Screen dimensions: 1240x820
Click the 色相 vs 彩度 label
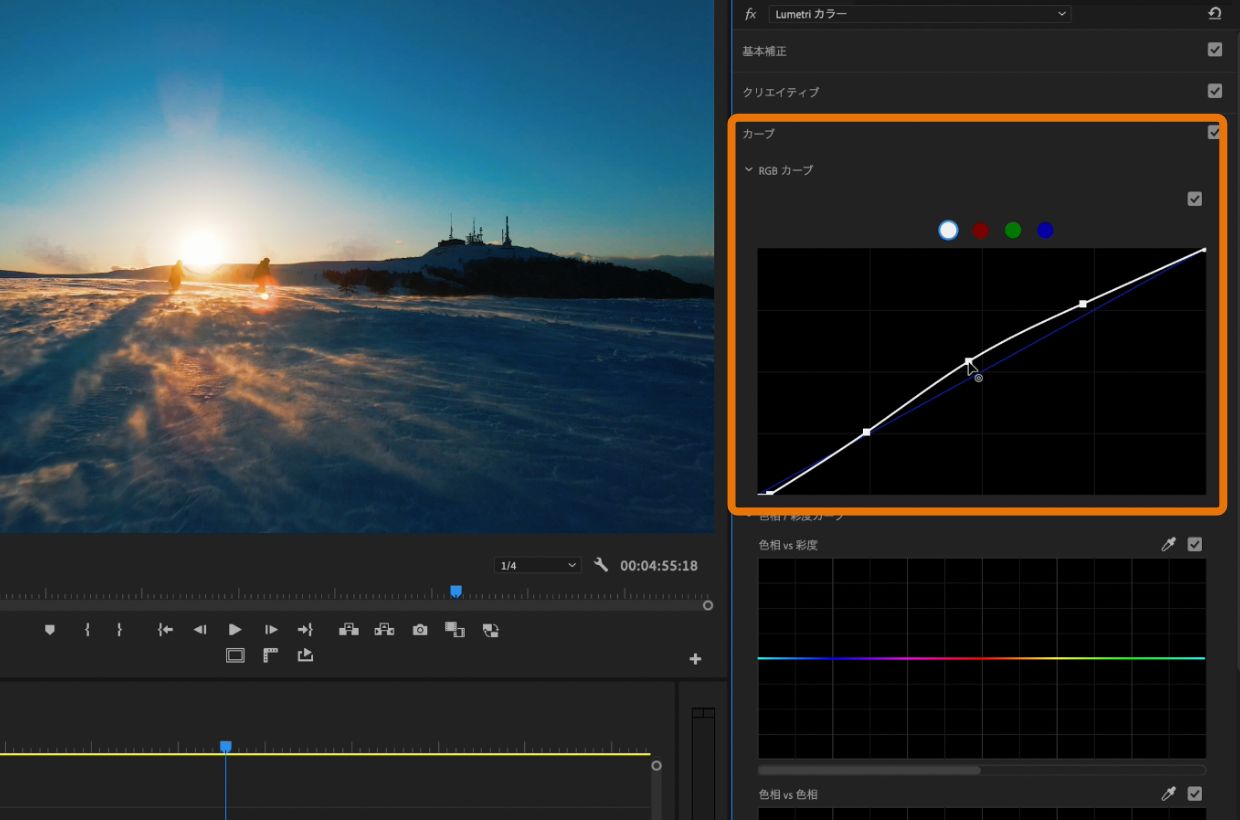788,545
